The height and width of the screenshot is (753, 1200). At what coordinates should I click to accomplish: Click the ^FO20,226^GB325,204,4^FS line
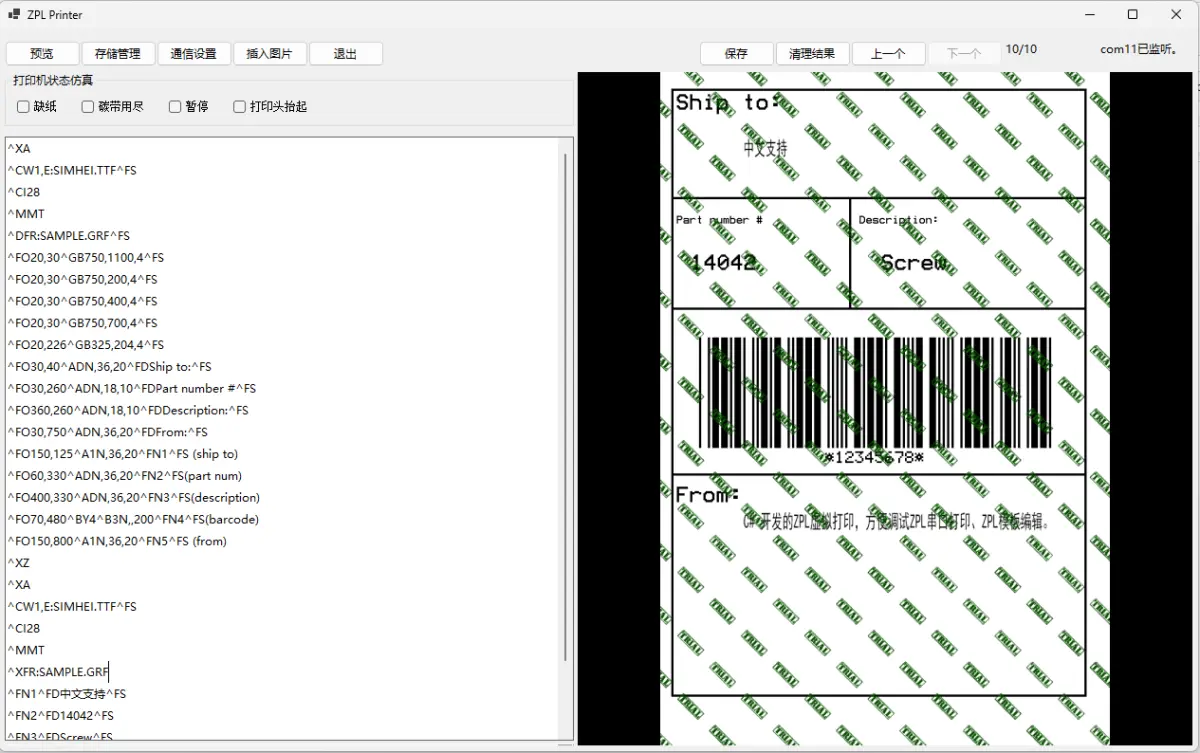[x=85, y=345]
